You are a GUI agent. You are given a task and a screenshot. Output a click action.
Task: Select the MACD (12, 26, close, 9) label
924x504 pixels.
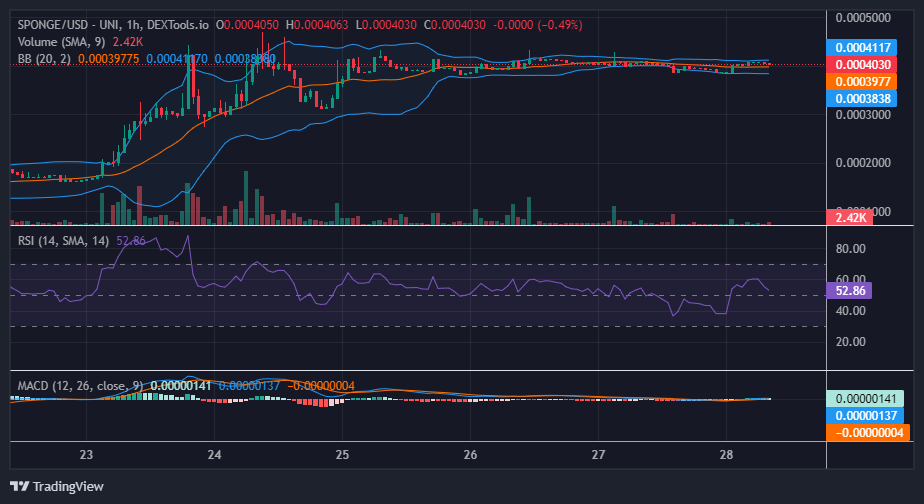pos(80,386)
